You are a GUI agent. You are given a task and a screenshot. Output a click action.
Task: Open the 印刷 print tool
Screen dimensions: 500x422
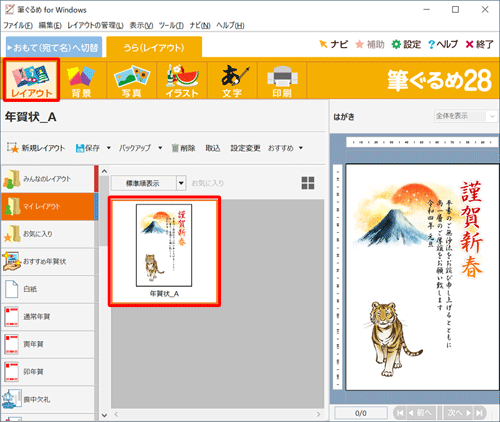pos(282,81)
